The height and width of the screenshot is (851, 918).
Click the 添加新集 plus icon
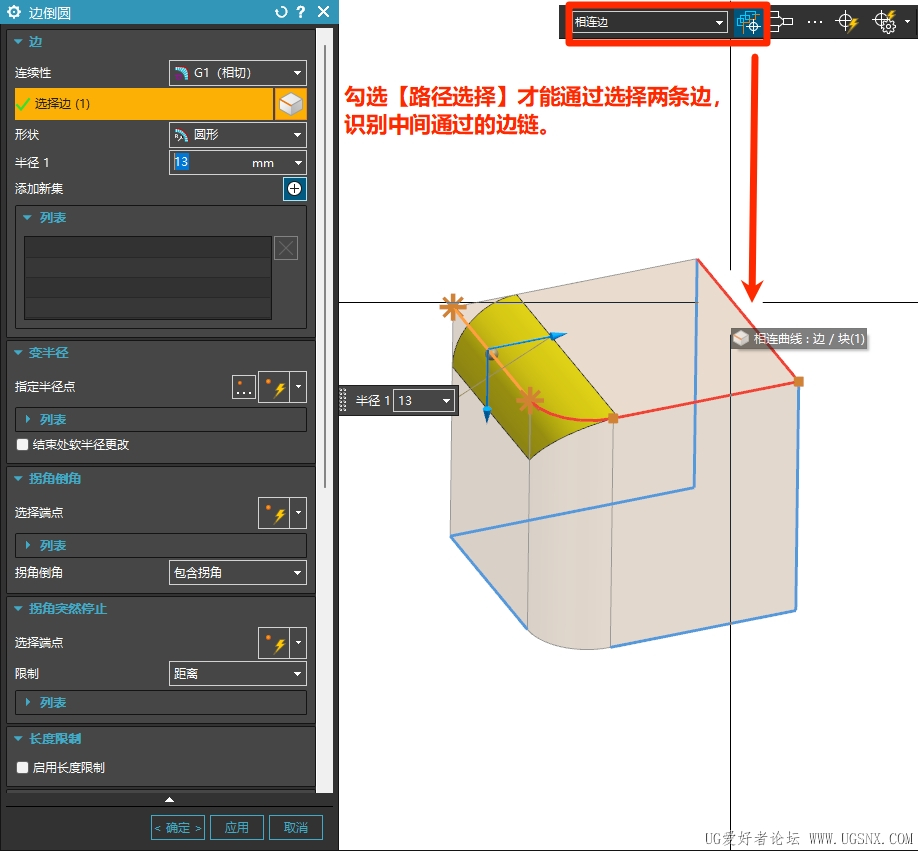click(294, 188)
